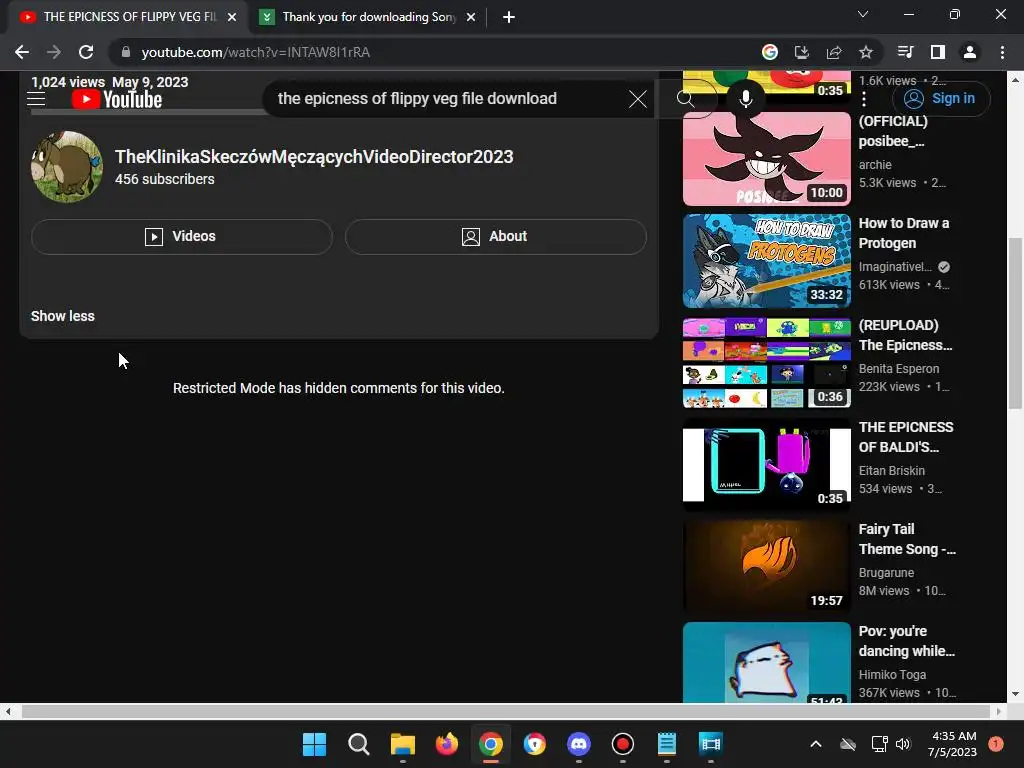Close THE EPICNESS OF FLIPPY tab

232,17
